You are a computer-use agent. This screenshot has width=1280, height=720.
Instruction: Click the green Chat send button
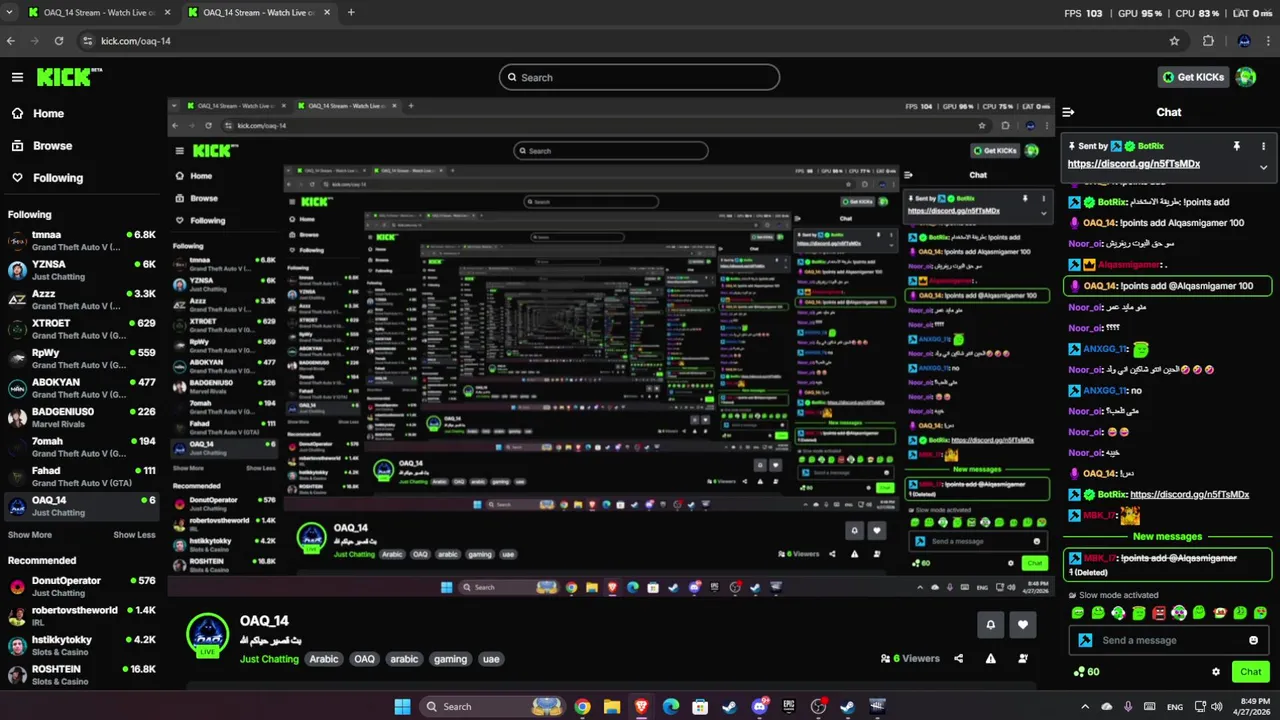(1251, 672)
